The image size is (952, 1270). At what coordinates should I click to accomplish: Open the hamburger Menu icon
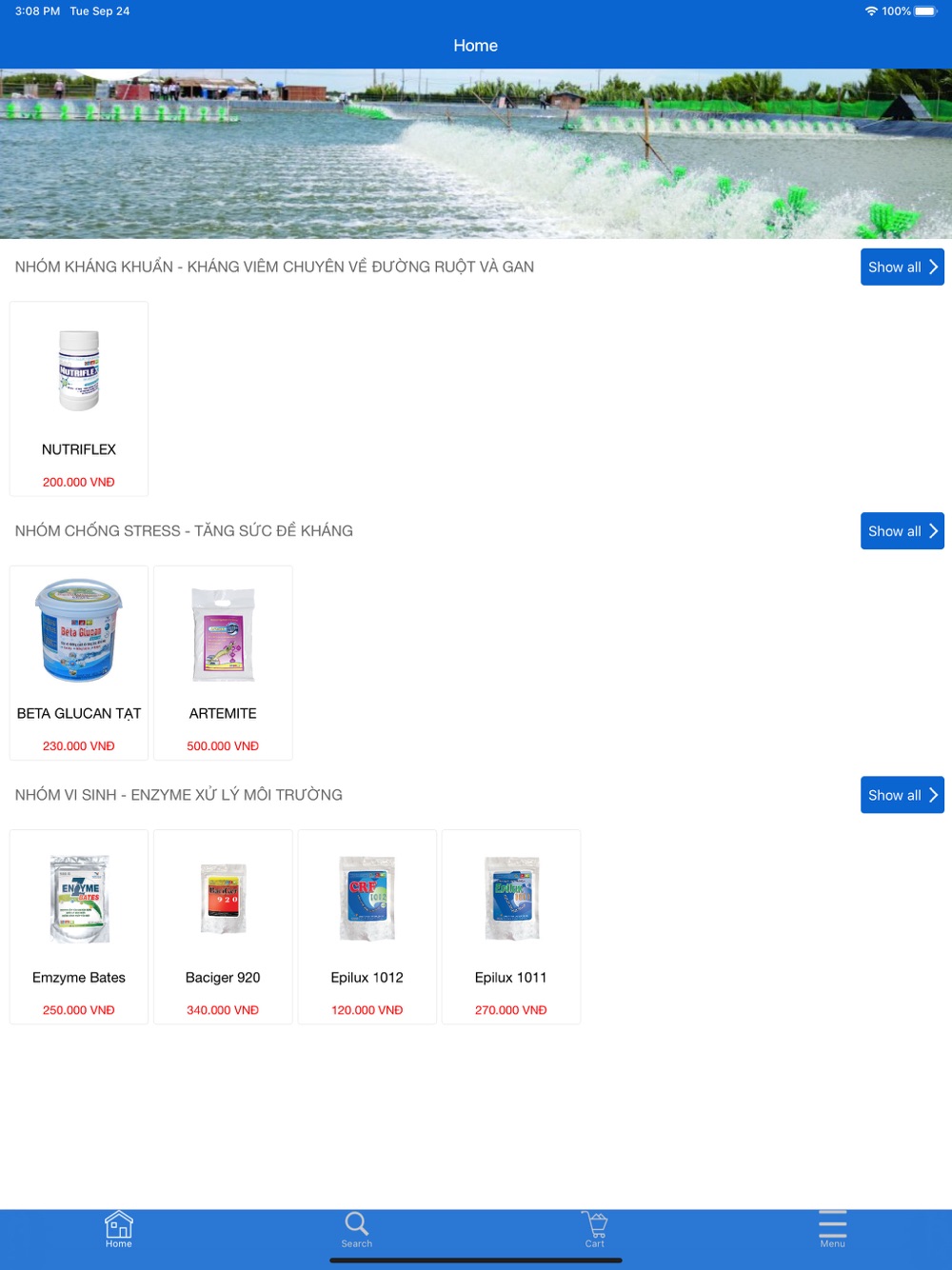click(832, 1223)
